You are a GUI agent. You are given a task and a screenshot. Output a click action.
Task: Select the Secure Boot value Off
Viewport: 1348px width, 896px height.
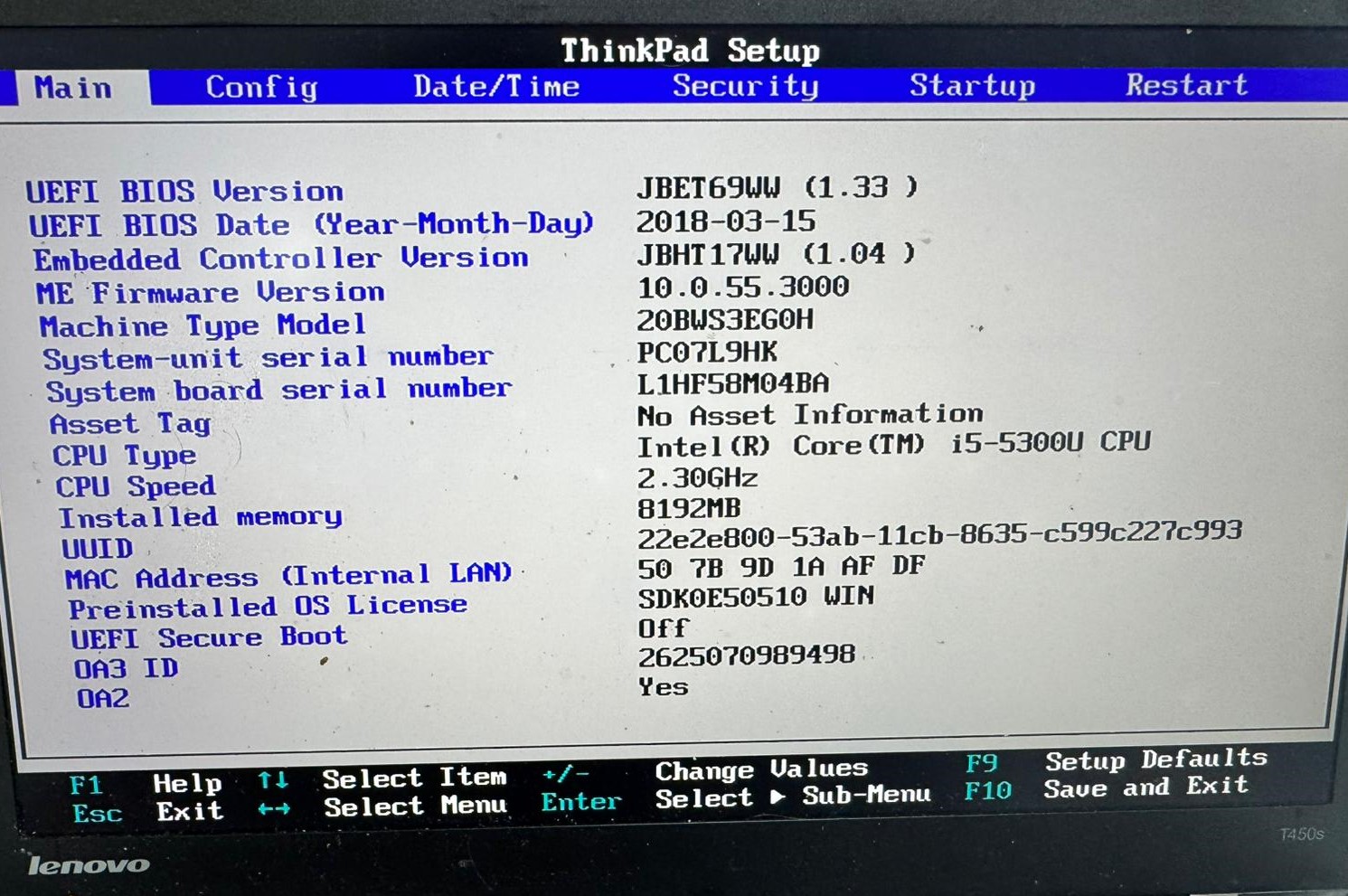[x=664, y=627]
